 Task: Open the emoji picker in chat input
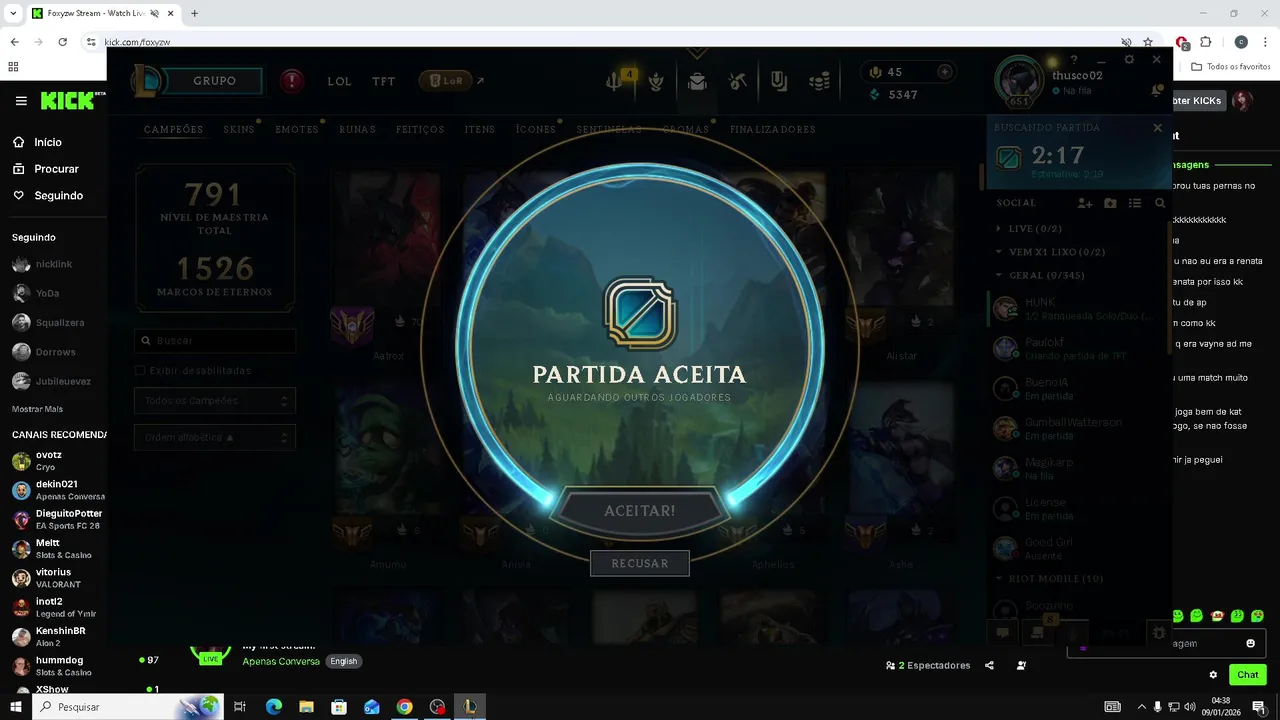[x=1250, y=643]
